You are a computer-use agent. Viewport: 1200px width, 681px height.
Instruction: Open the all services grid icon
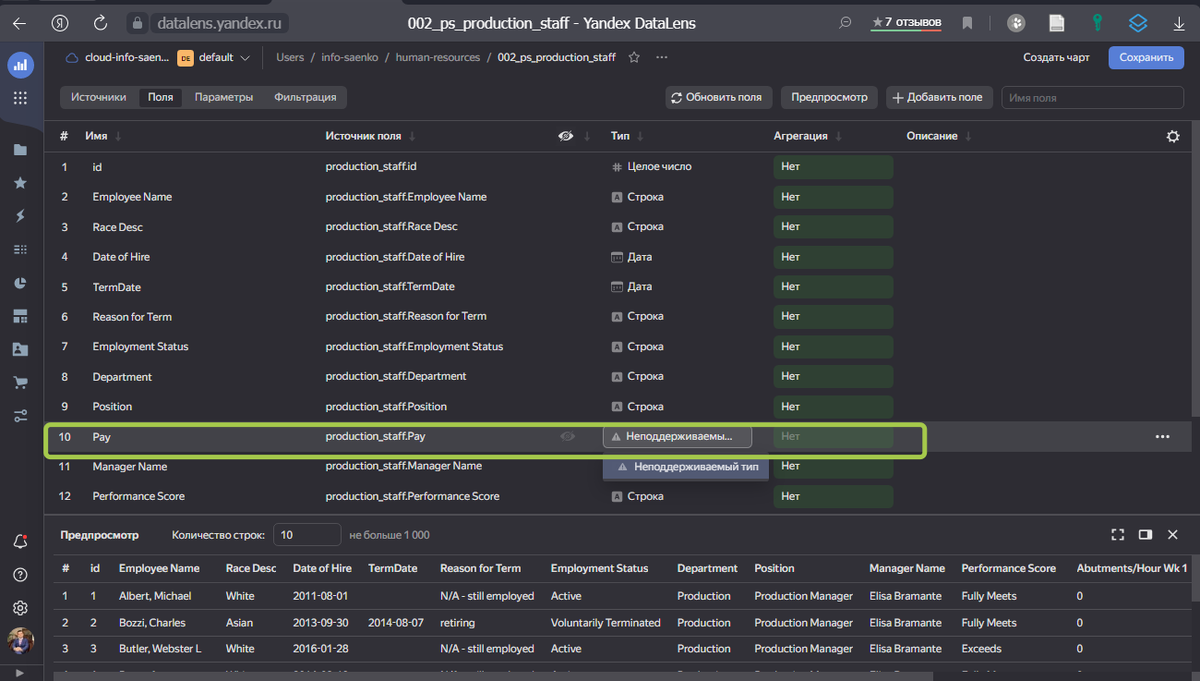(20, 98)
